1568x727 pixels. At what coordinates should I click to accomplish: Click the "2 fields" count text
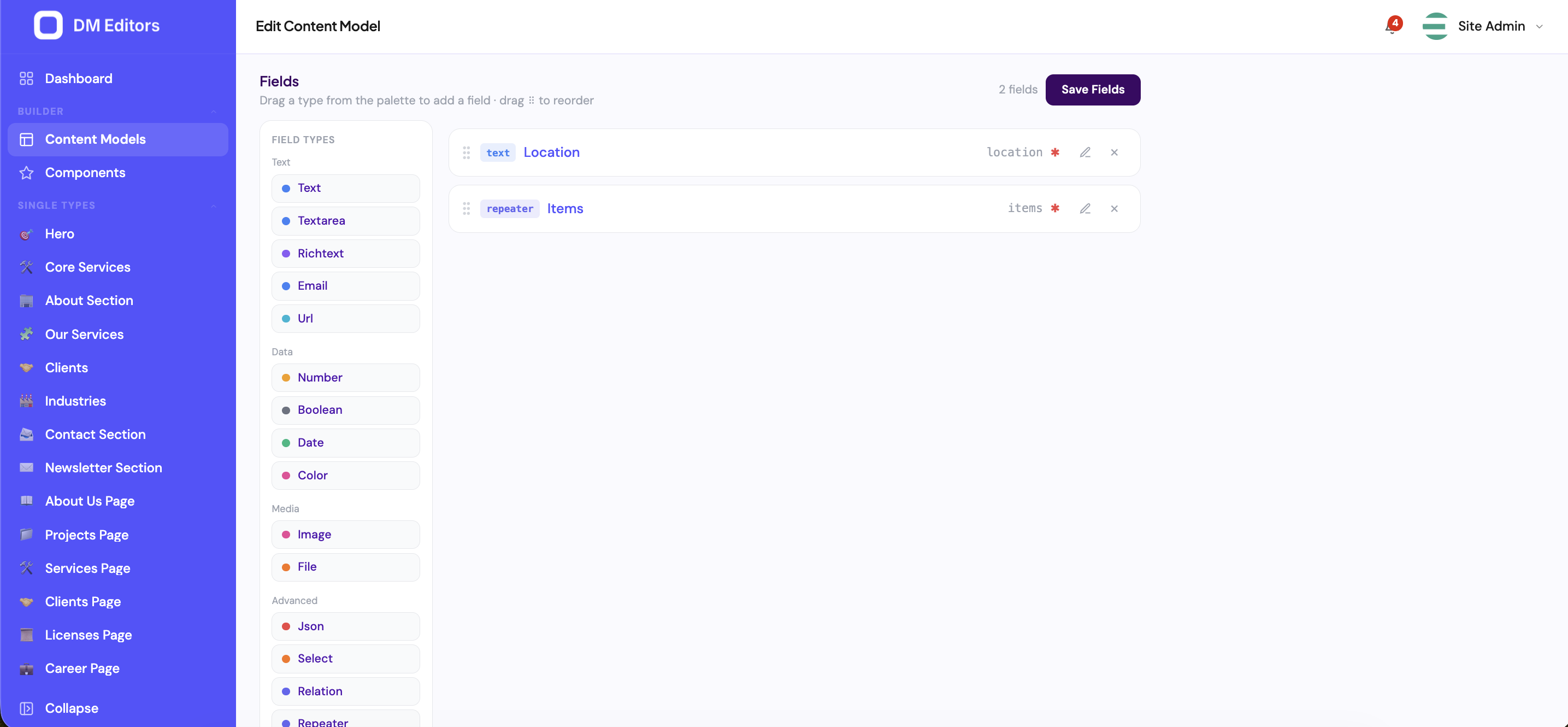pos(1018,90)
